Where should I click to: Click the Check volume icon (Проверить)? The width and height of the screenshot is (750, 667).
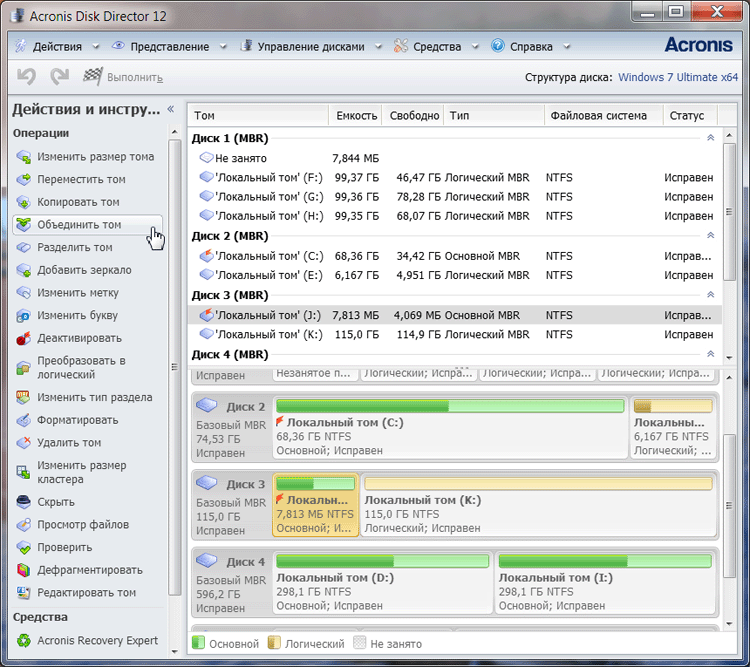(23, 547)
